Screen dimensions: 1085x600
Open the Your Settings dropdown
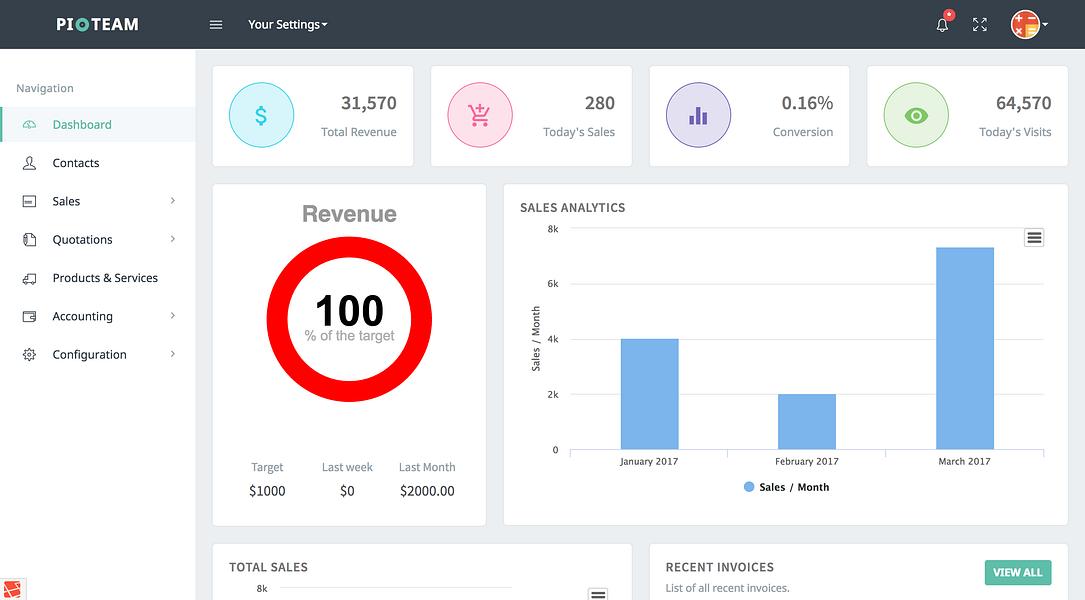[x=288, y=24]
